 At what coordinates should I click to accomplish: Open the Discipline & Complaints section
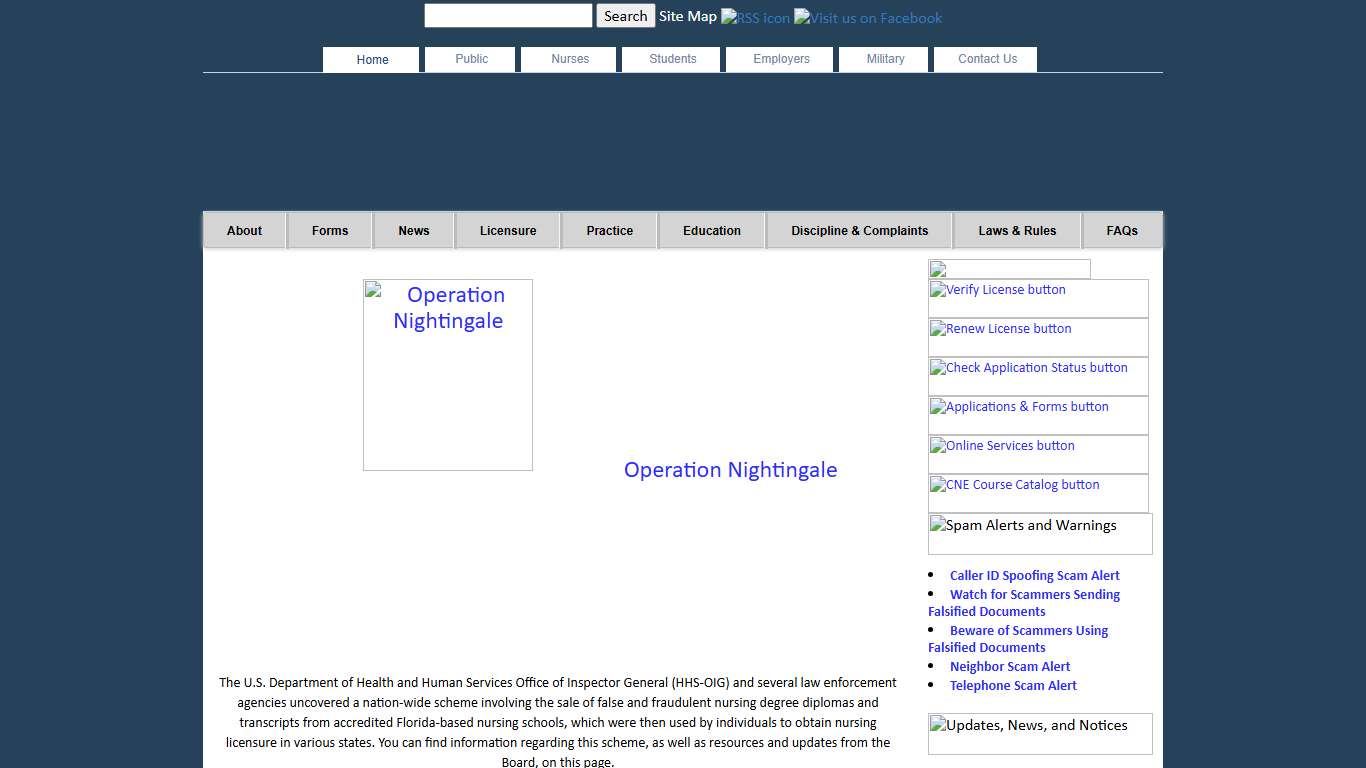(x=858, y=230)
